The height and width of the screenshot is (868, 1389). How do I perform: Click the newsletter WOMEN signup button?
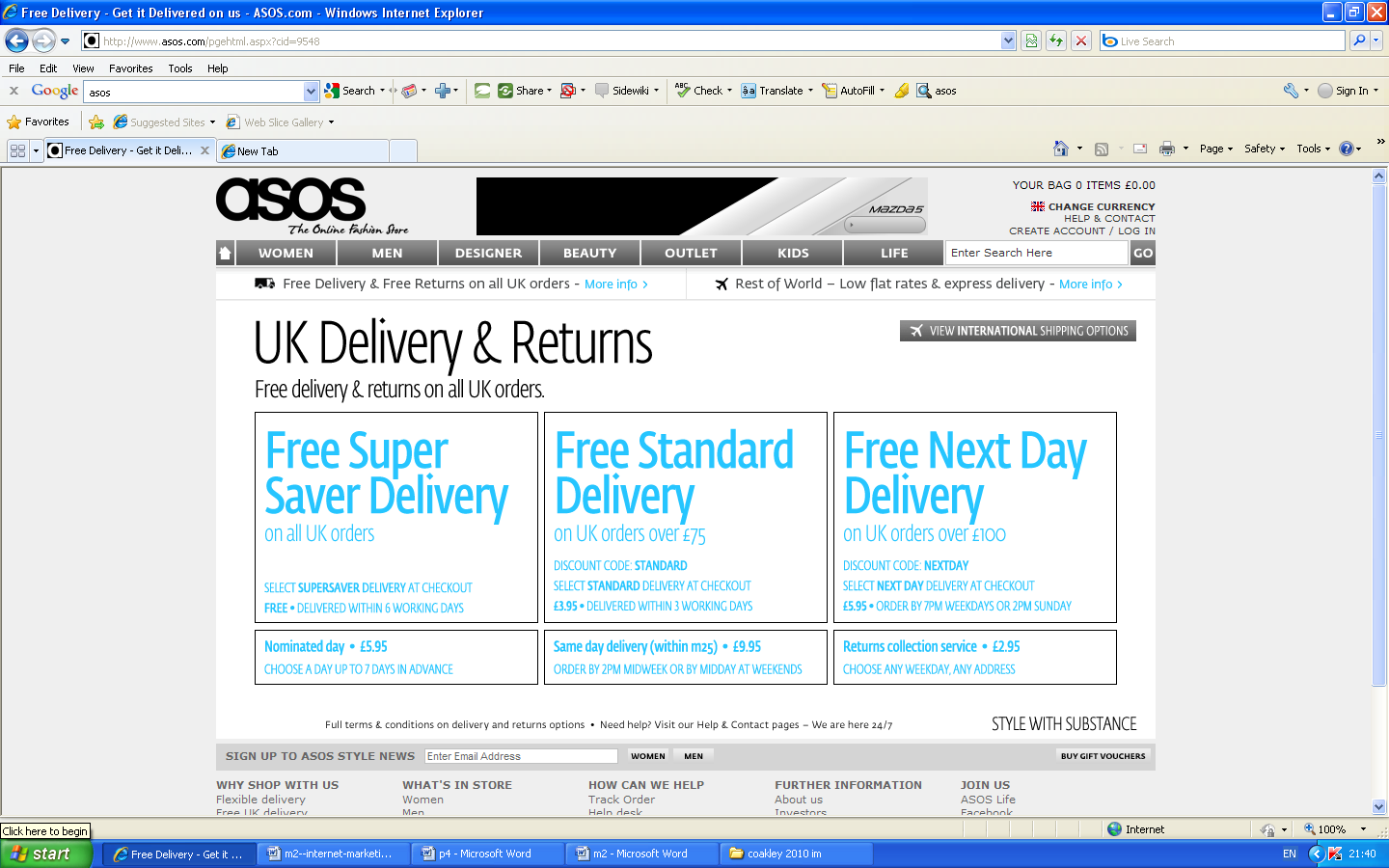(x=647, y=756)
